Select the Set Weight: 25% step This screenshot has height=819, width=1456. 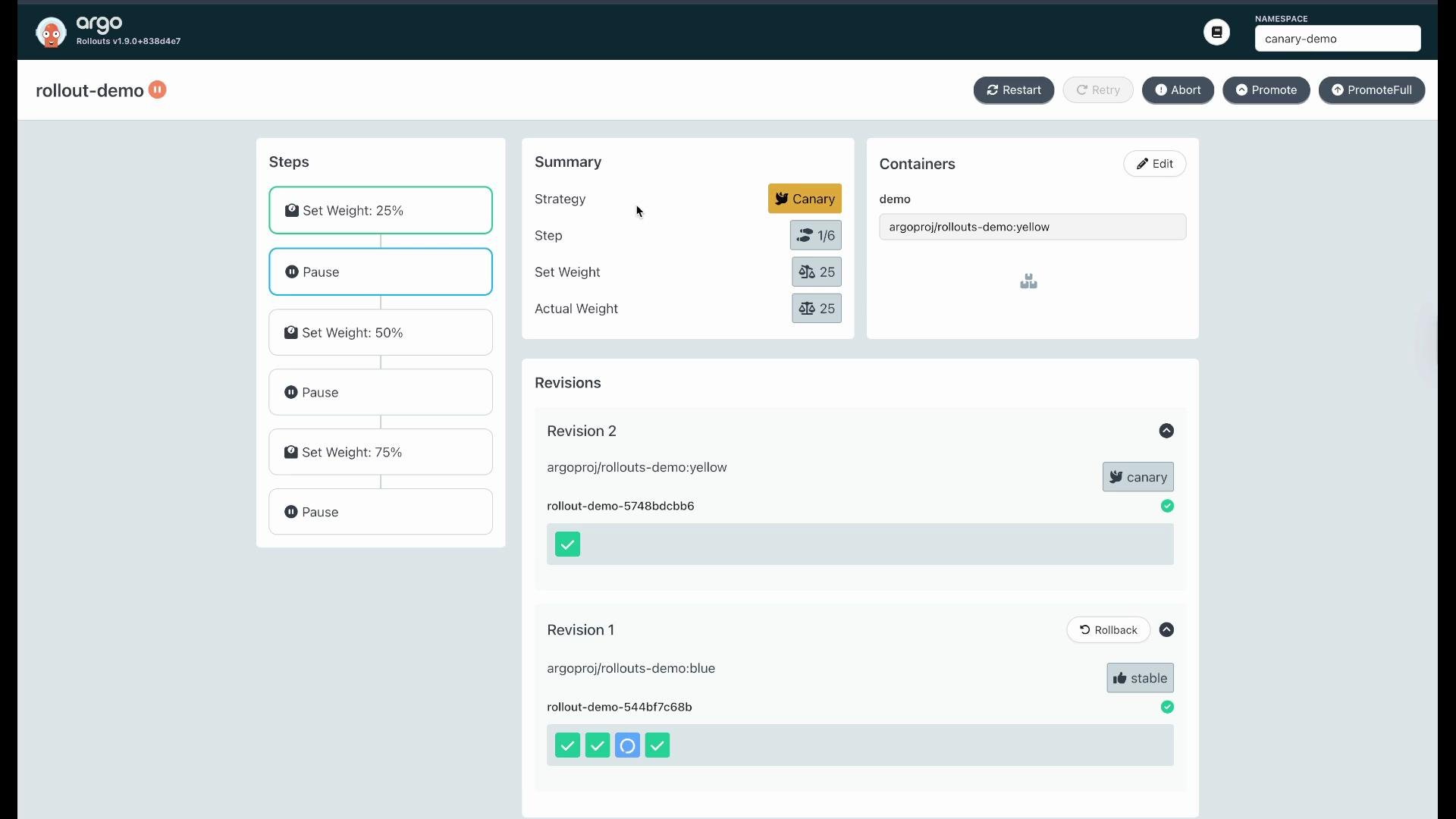pos(381,210)
